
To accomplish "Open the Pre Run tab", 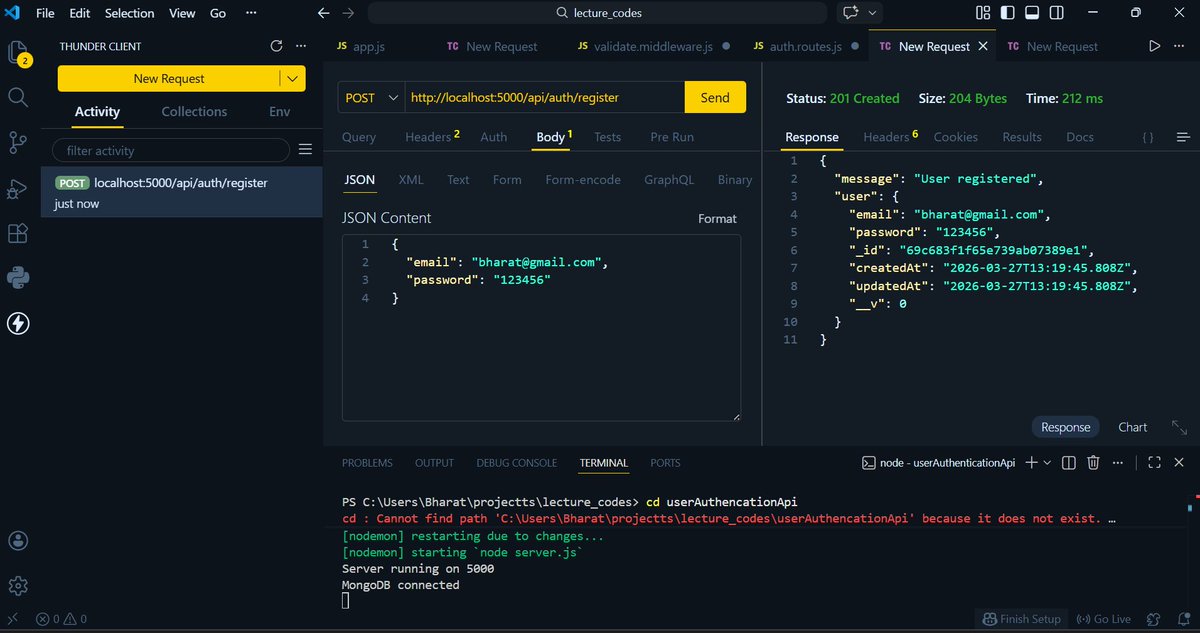I will [x=672, y=137].
